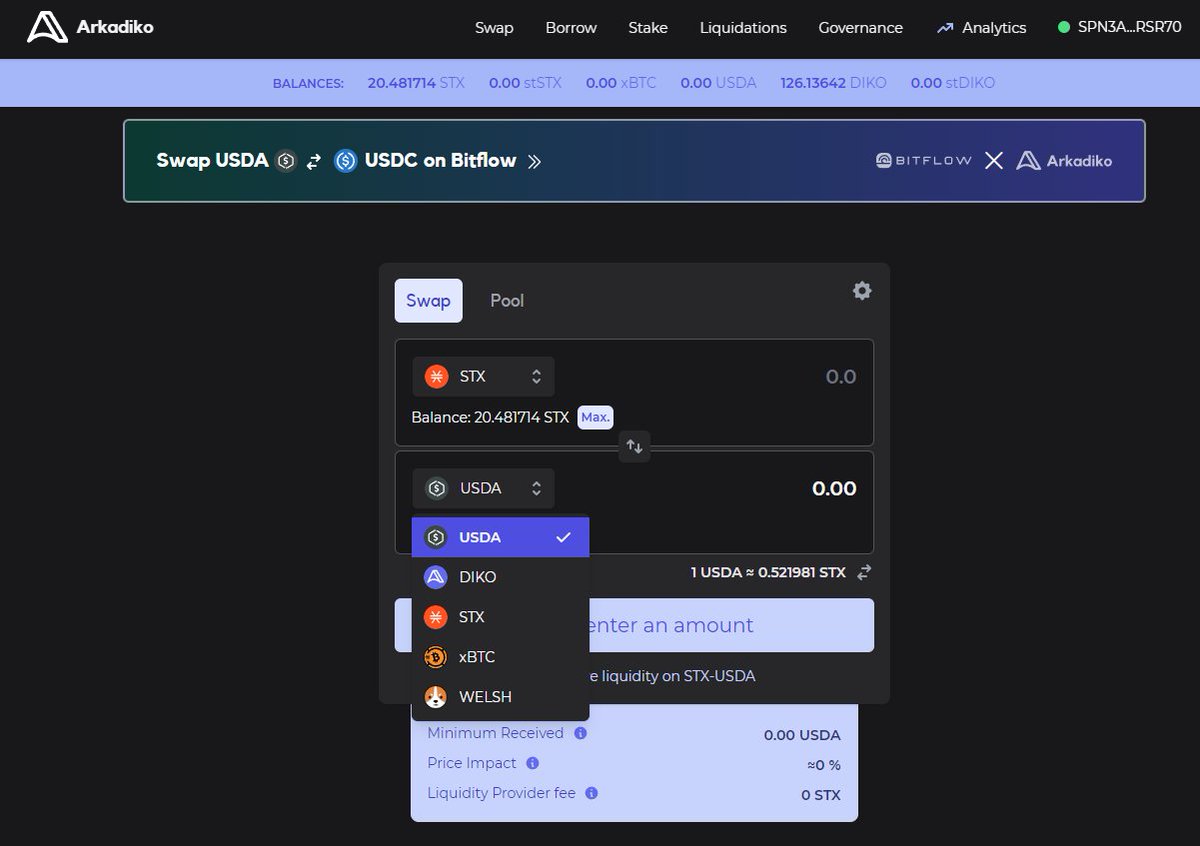Toggle the USDA token selector dropdown
1200x846 pixels.
[483, 488]
